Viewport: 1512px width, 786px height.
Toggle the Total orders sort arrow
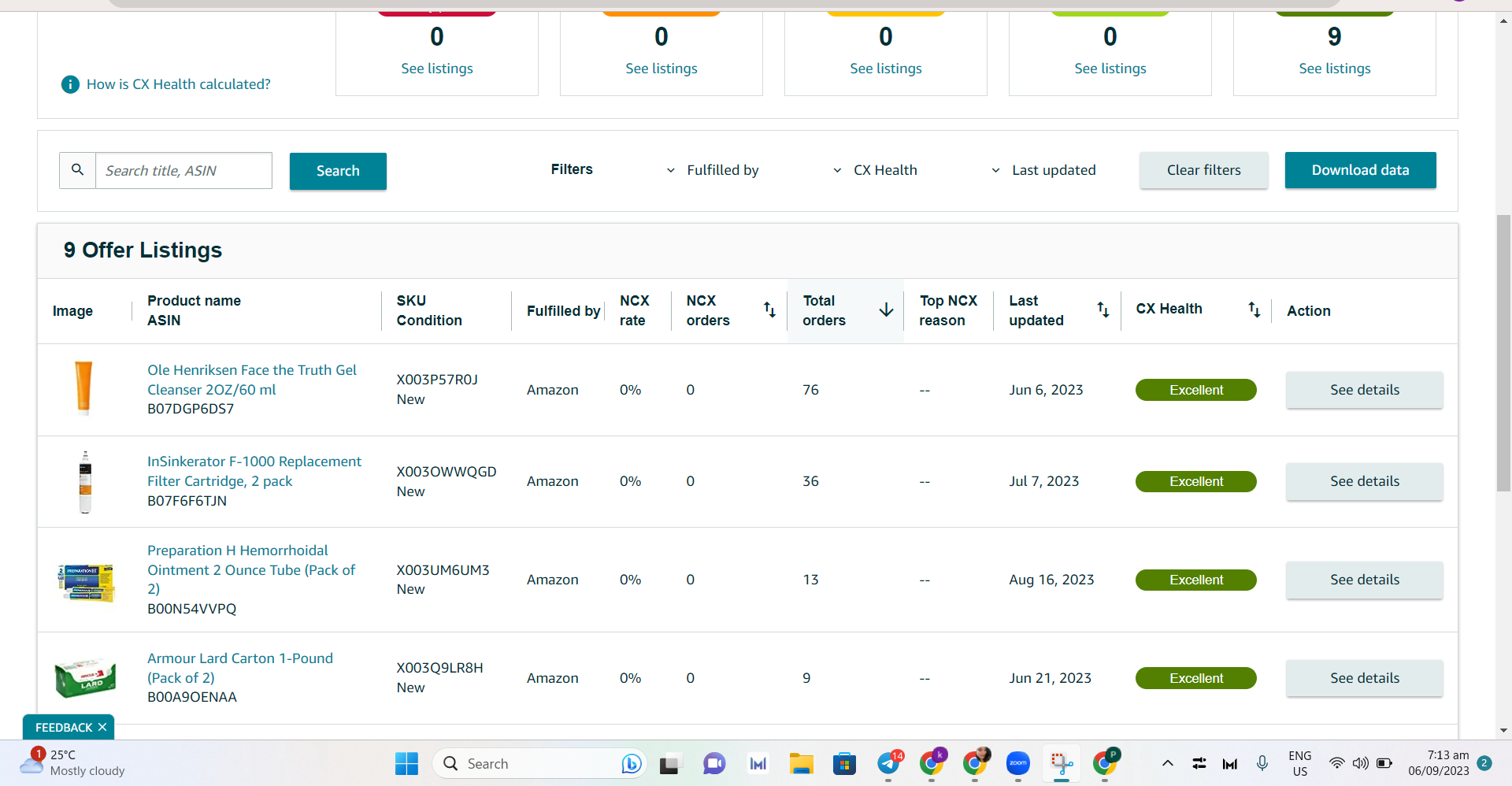[886, 310]
